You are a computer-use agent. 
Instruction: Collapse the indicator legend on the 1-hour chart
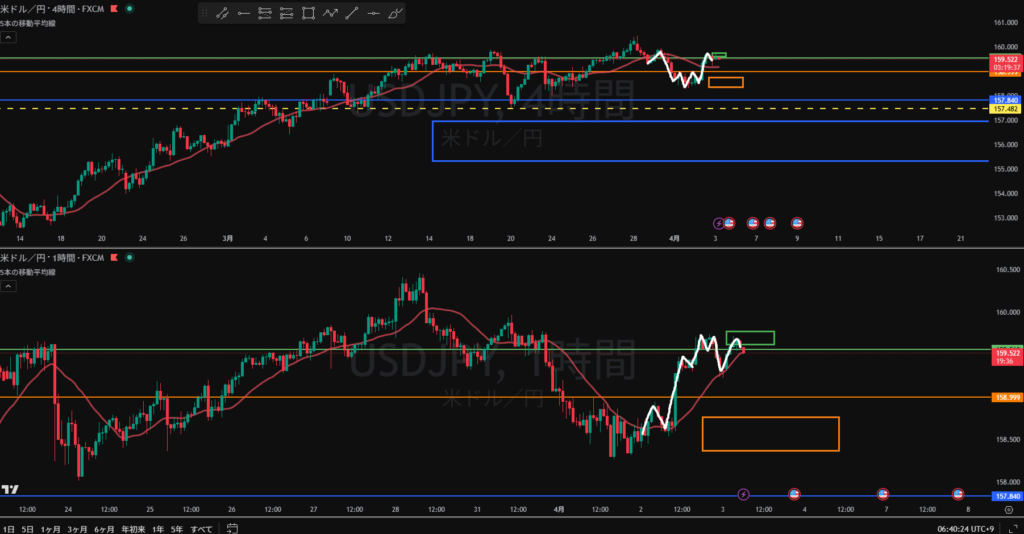click(8, 286)
